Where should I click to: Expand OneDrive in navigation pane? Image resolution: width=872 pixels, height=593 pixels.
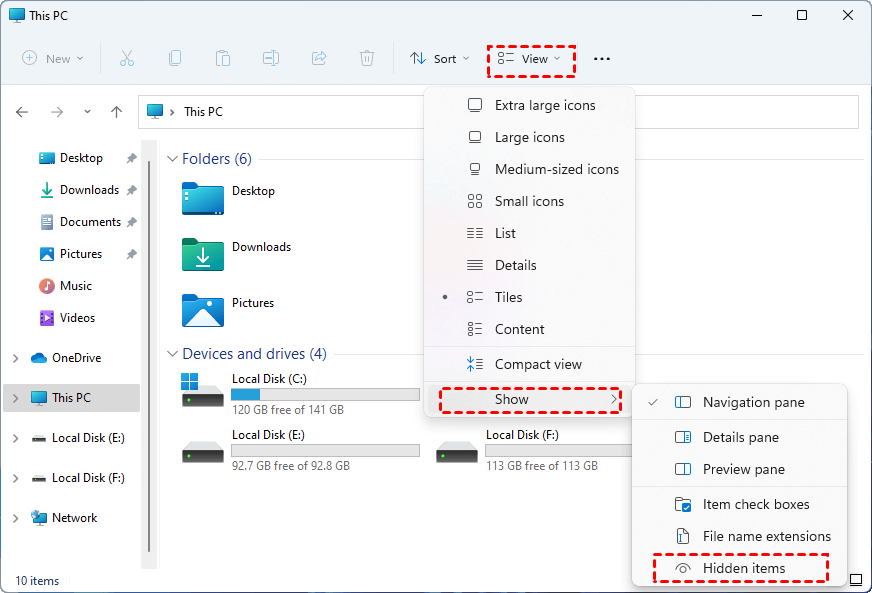click(16, 358)
